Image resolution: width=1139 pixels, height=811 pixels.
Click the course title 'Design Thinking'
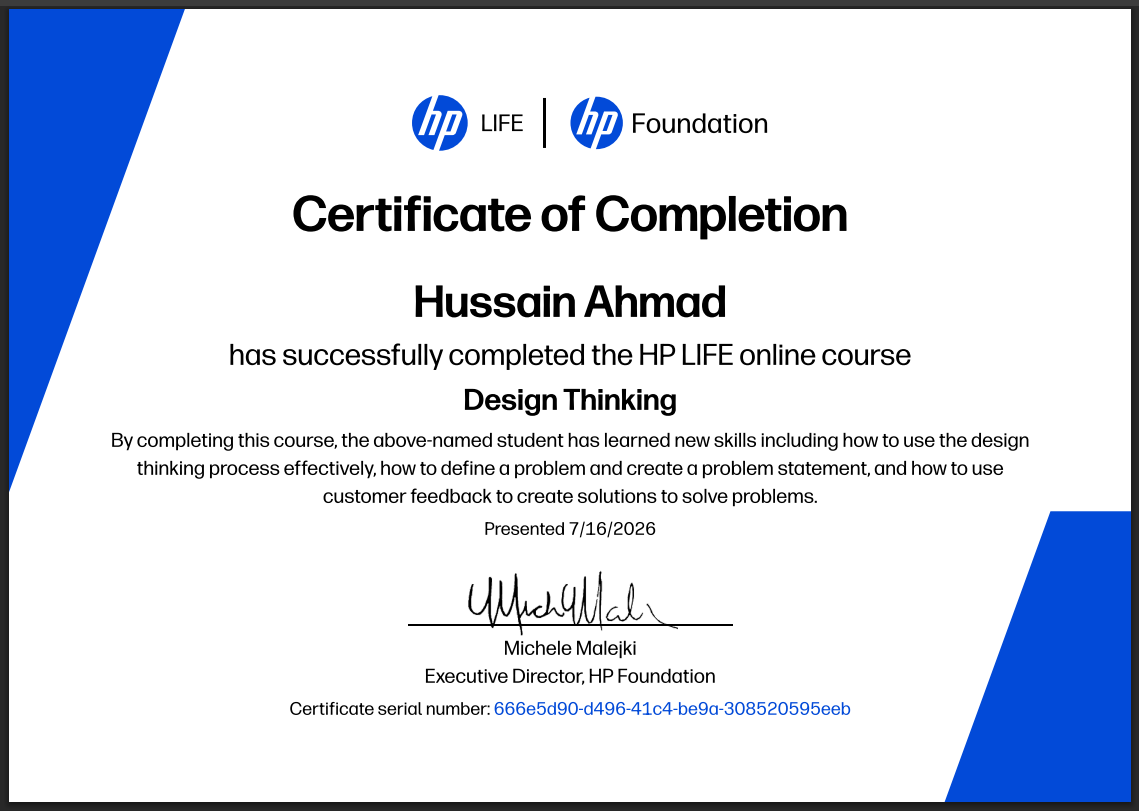click(570, 400)
